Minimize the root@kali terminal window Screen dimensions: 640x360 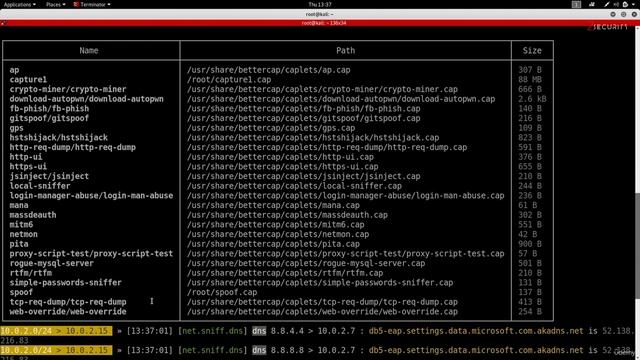[x=613, y=14]
